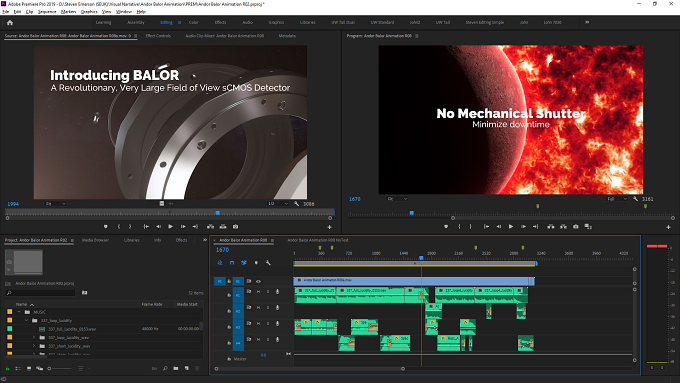Switch to the Media Browser tab
The image size is (680, 383).
(x=95, y=240)
